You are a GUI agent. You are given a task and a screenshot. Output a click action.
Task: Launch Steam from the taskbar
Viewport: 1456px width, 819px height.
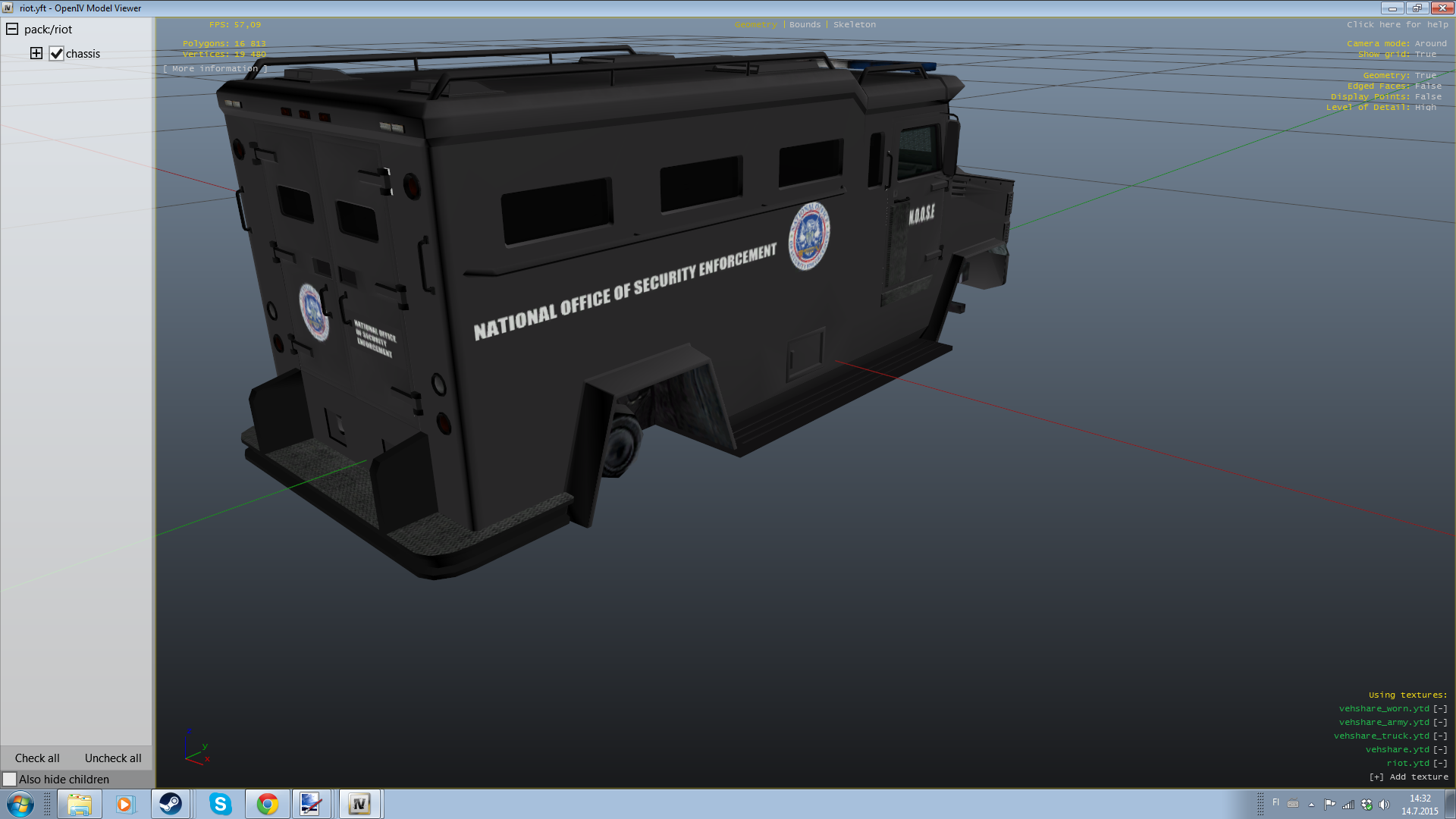pyautogui.click(x=171, y=804)
